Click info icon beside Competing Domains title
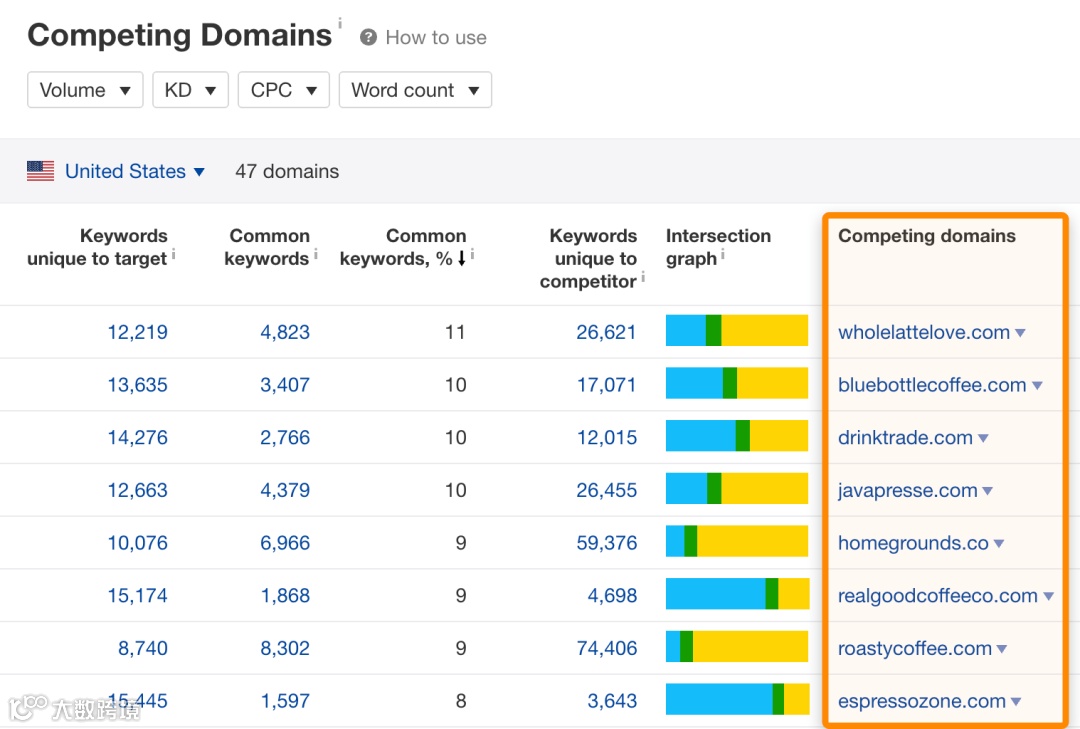Screen dimensions: 1080x729 pos(340,23)
